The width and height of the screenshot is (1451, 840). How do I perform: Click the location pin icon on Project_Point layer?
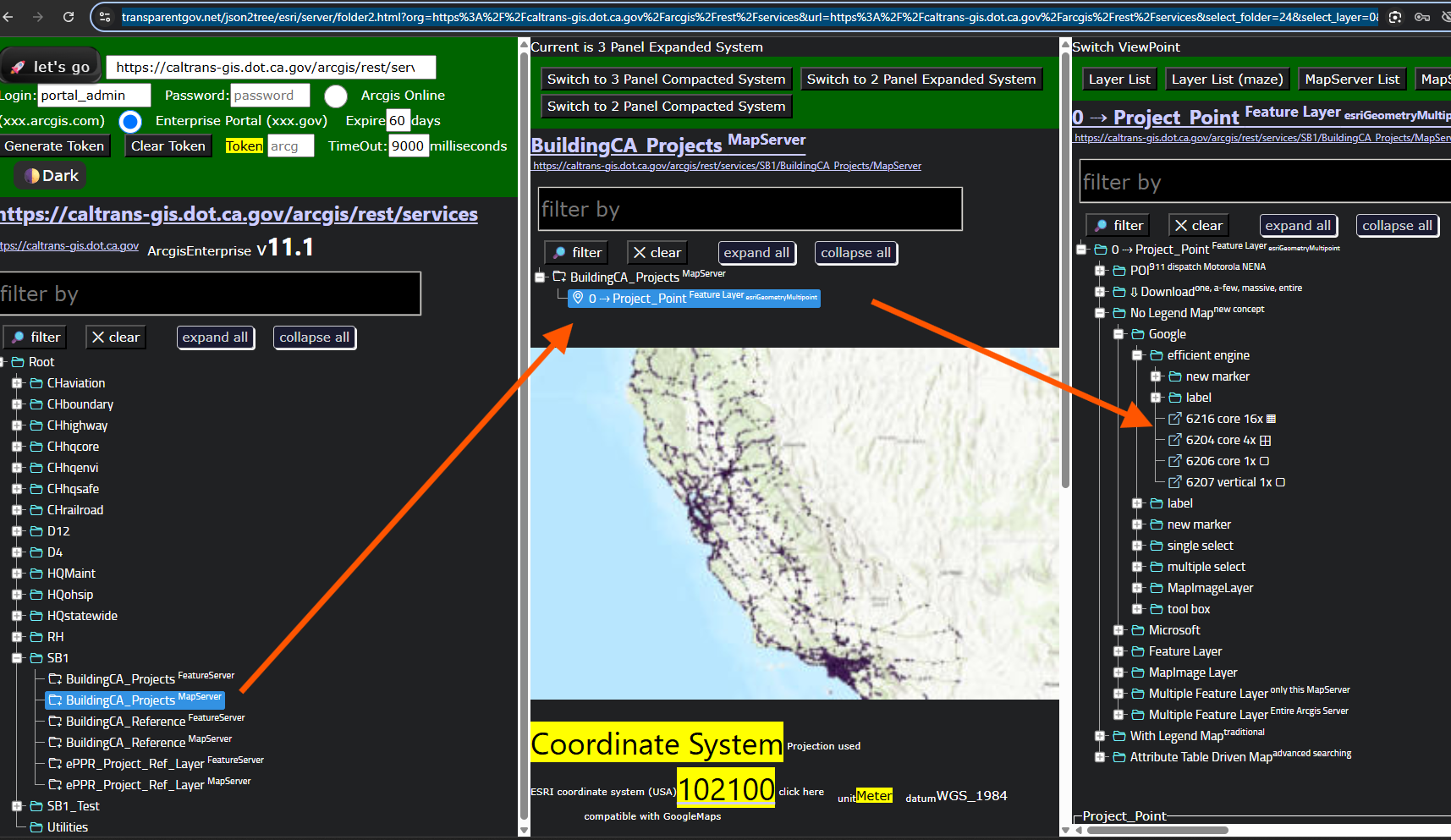pos(578,298)
